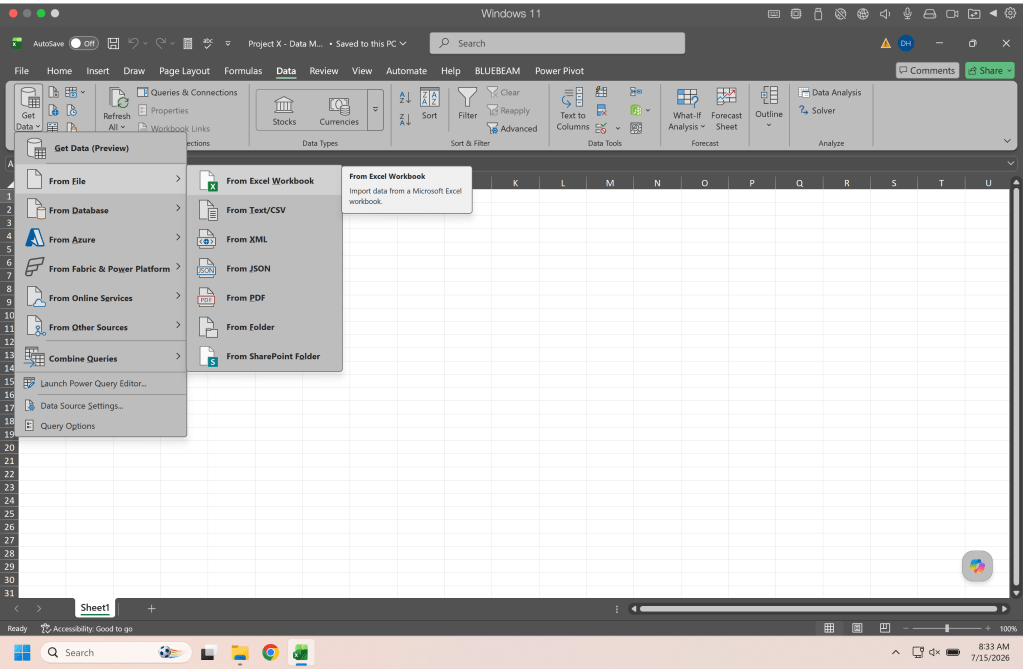1023x669 pixels.
Task: Select the Sheet1 tab
Action: tap(95, 608)
